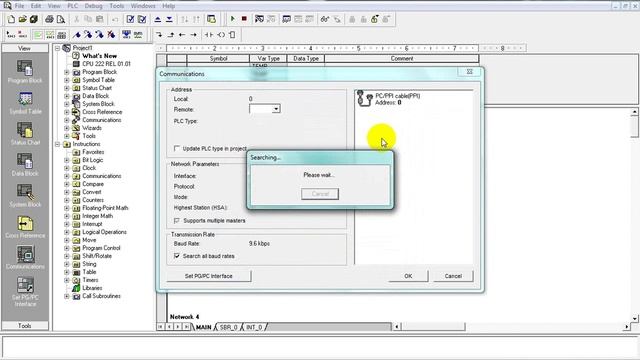Click the insert box icon in toolbar
The image size is (640, 360).
pos(232,35)
